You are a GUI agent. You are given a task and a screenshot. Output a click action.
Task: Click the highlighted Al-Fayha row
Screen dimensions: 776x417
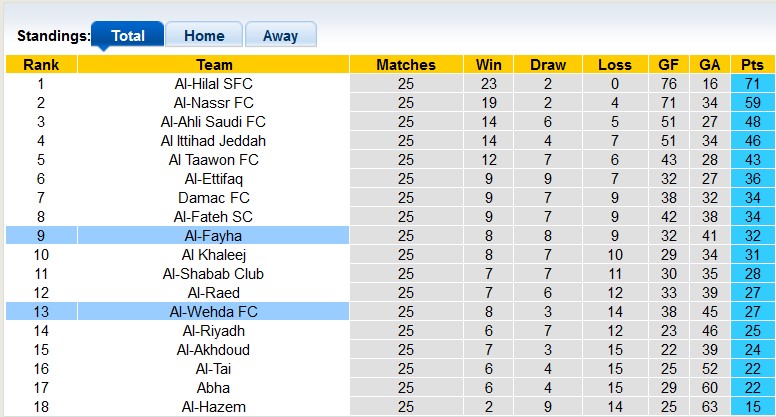click(x=213, y=236)
